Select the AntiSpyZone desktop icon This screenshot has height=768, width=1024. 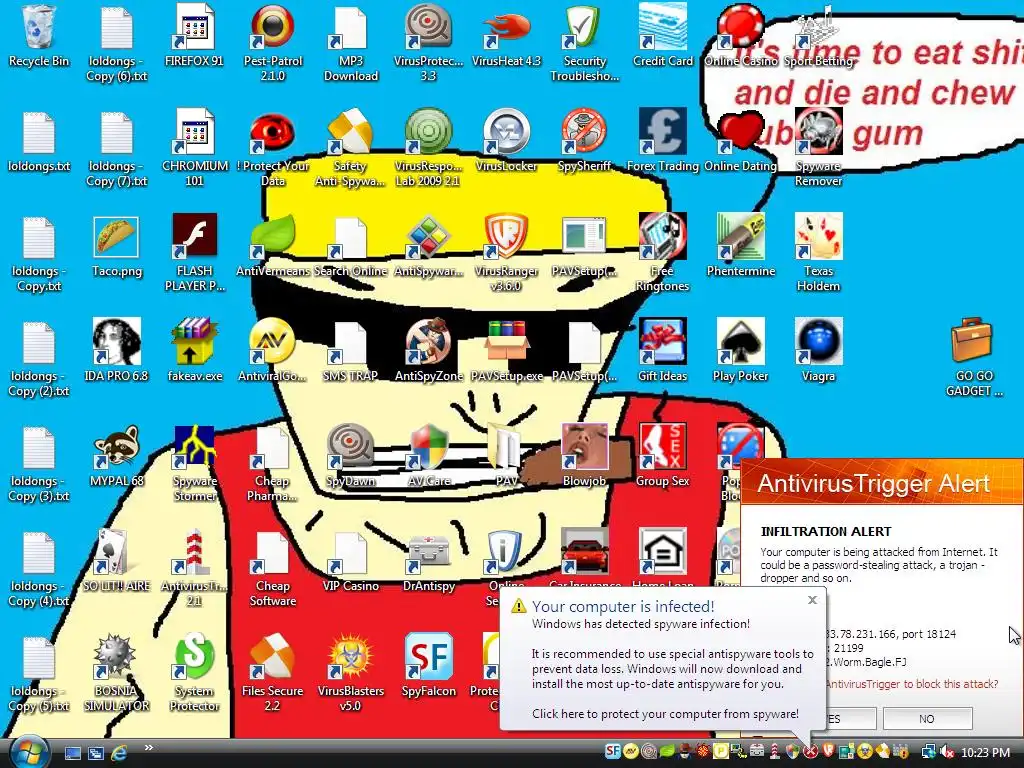(x=428, y=342)
